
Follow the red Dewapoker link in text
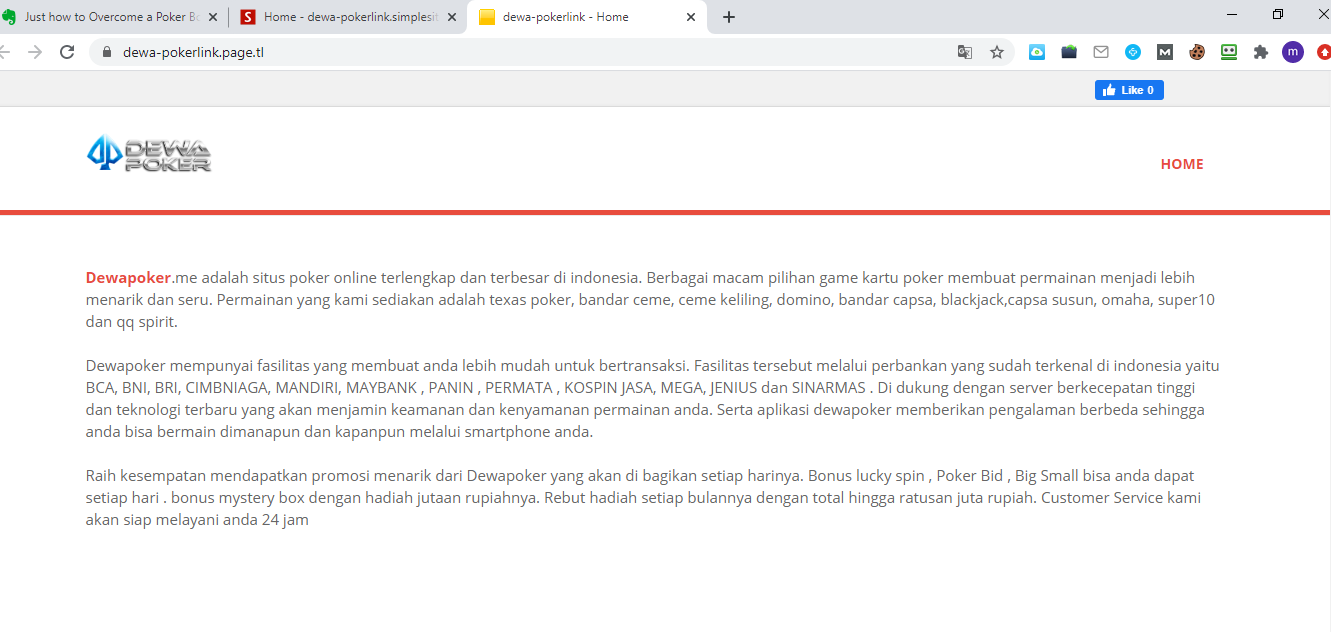click(x=128, y=278)
